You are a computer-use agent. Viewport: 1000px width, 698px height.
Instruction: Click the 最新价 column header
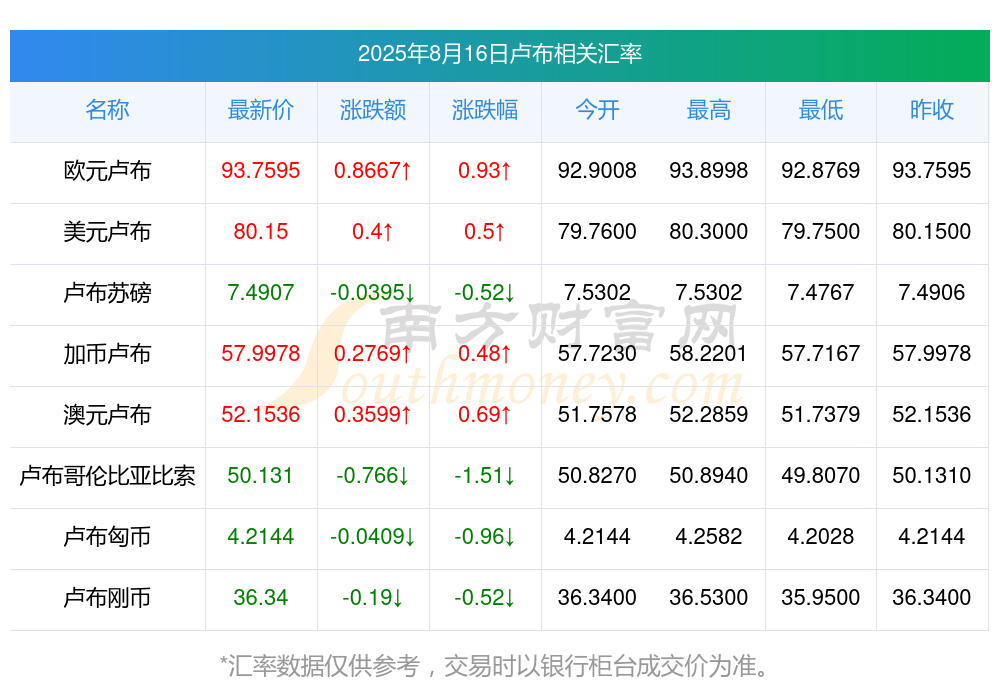pos(261,110)
